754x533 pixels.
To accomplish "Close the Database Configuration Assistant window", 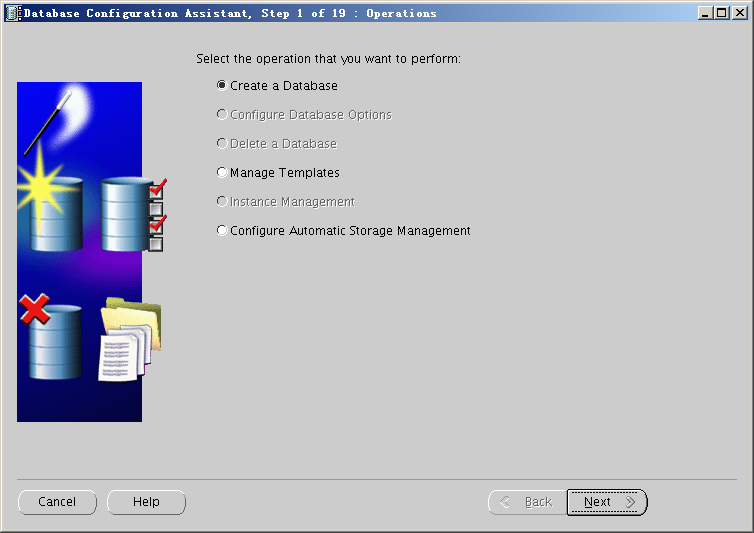I will [739, 13].
